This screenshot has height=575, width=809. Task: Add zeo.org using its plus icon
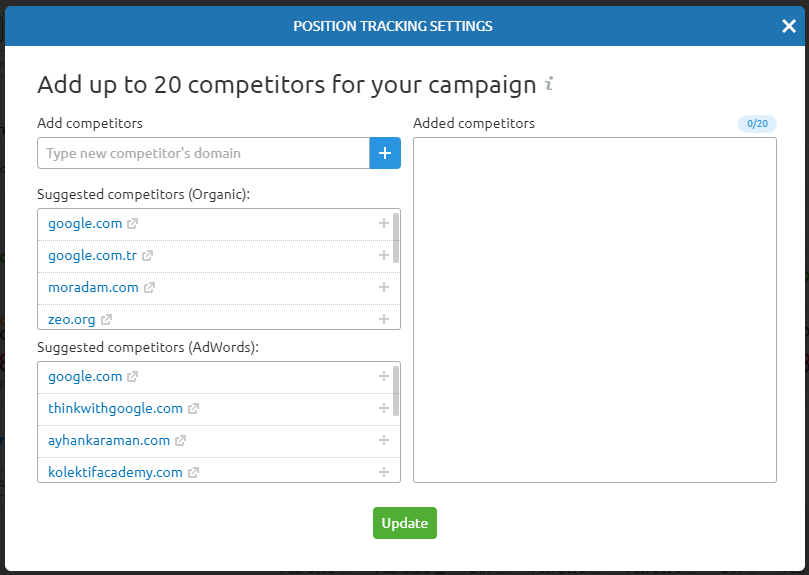tap(384, 319)
